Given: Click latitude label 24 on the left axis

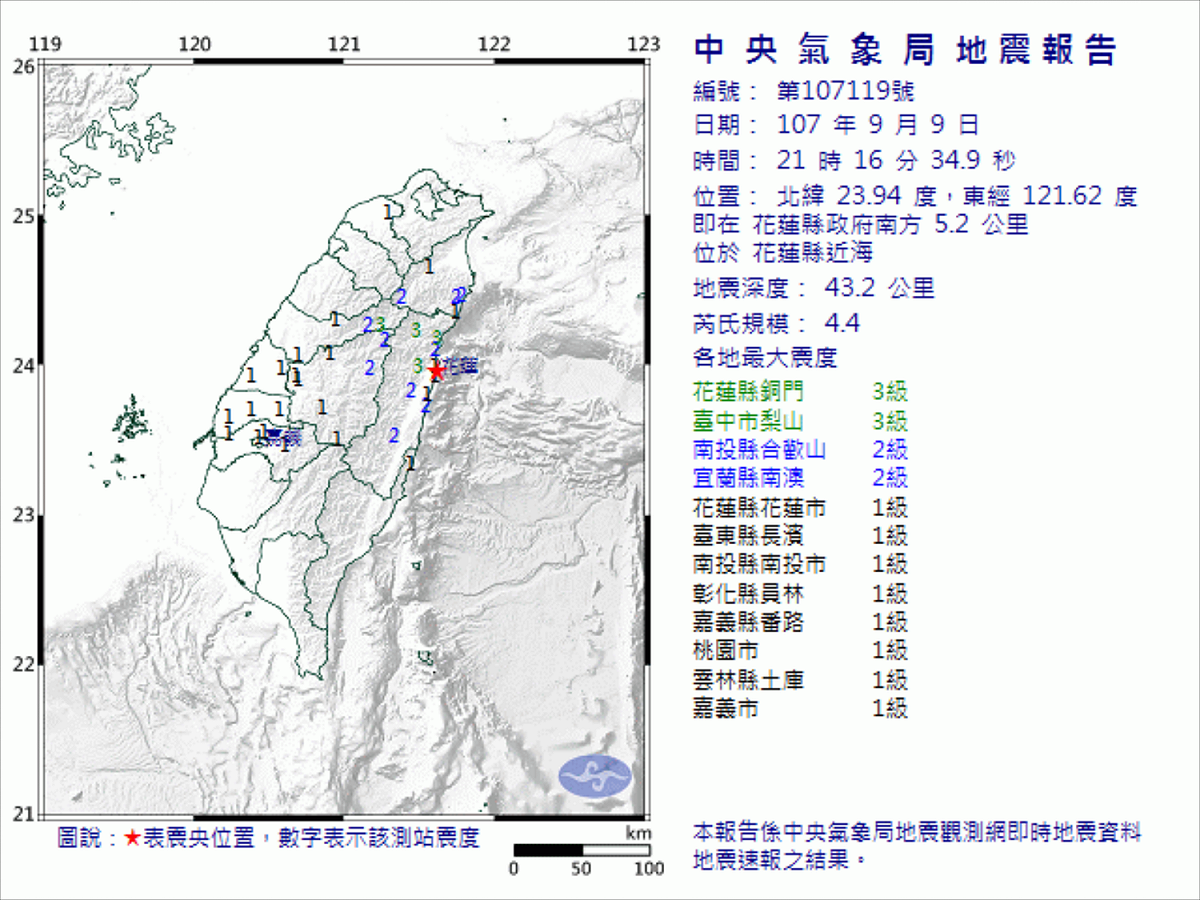Looking at the screenshot, I should point(25,365).
